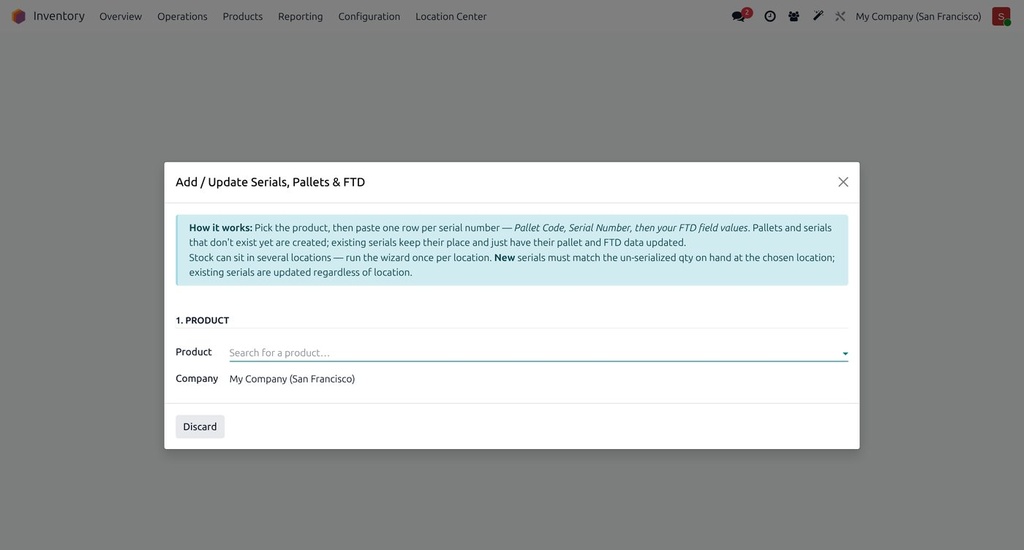The width and height of the screenshot is (1024, 550).
Task: Click the Company value My Company (San Francisco)
Action: click(292, 379)
